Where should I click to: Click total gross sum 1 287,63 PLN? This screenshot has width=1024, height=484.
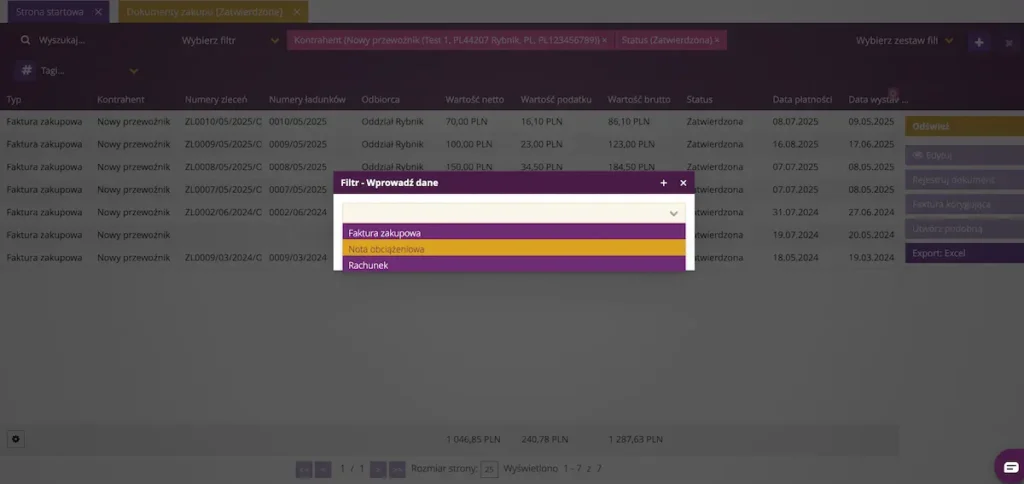tap(635, 440)
